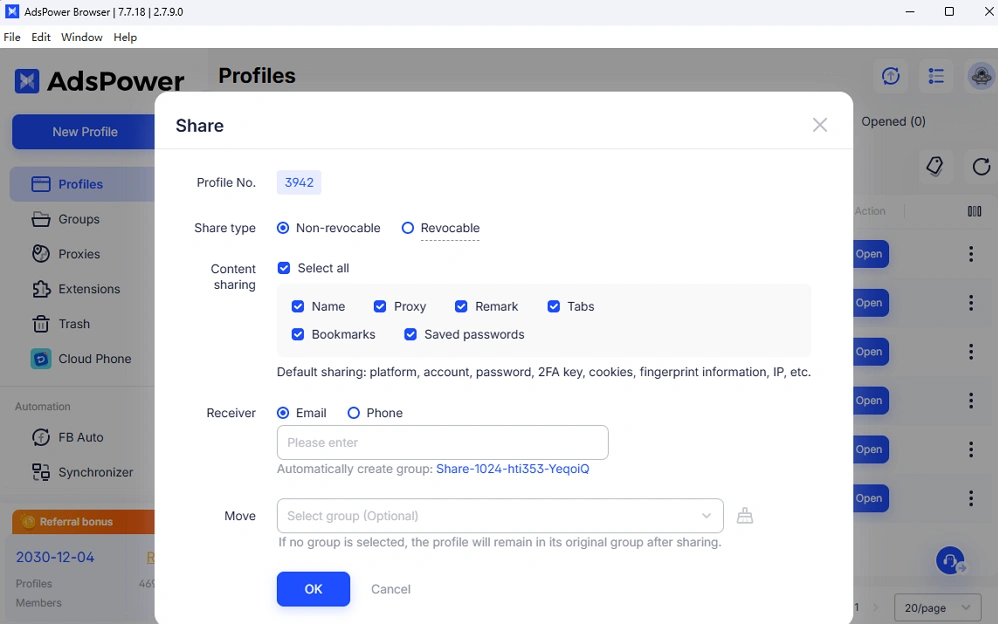
Task: Uncheck the Select all checkbox
Action: pos(284,268)
